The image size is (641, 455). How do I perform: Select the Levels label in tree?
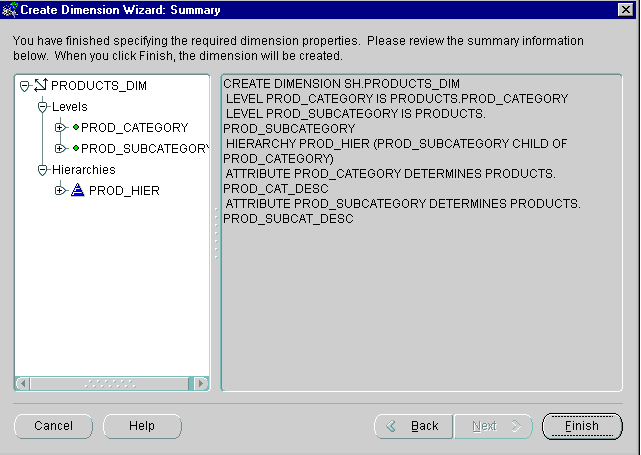click(x=69, y=107)
